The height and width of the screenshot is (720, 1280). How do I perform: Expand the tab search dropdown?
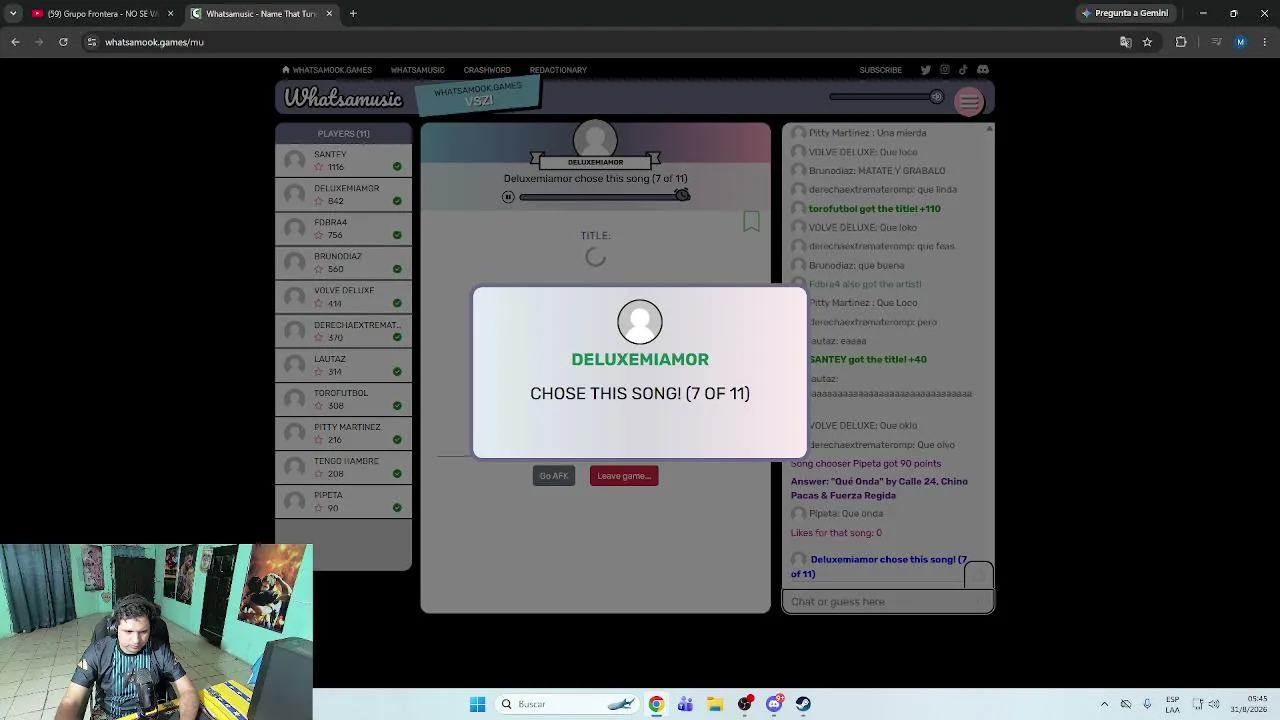(13, 13)
